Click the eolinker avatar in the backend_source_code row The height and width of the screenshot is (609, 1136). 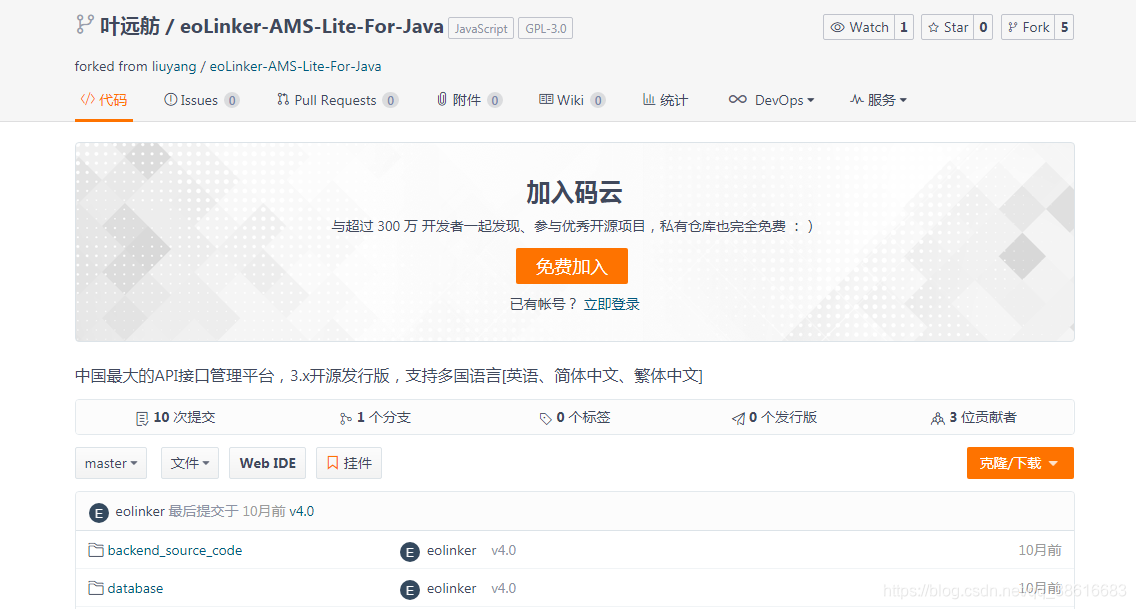tap(410, 552)
